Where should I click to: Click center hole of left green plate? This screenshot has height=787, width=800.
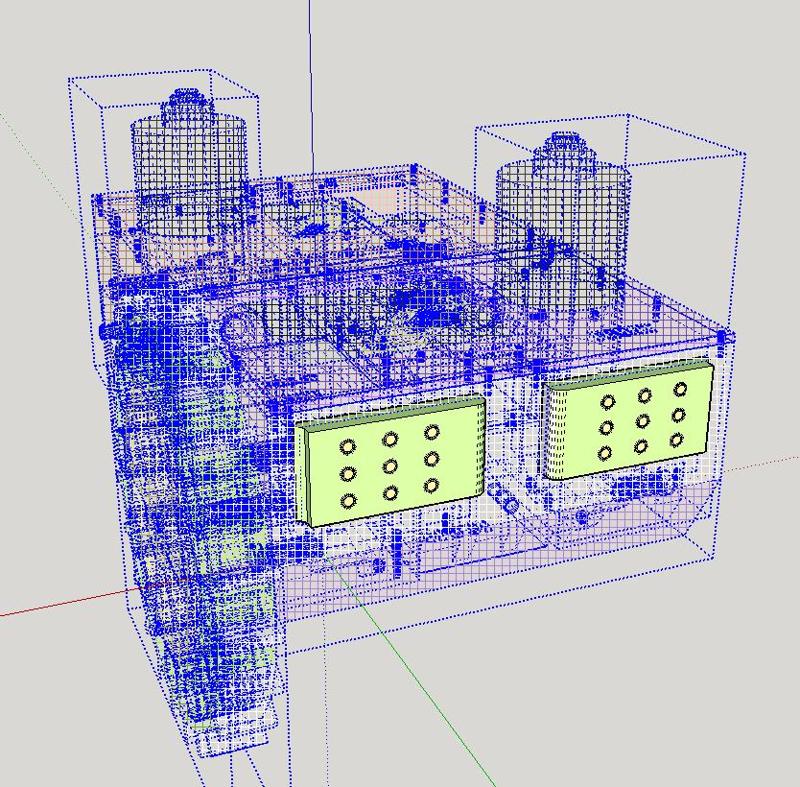[390, 466]
